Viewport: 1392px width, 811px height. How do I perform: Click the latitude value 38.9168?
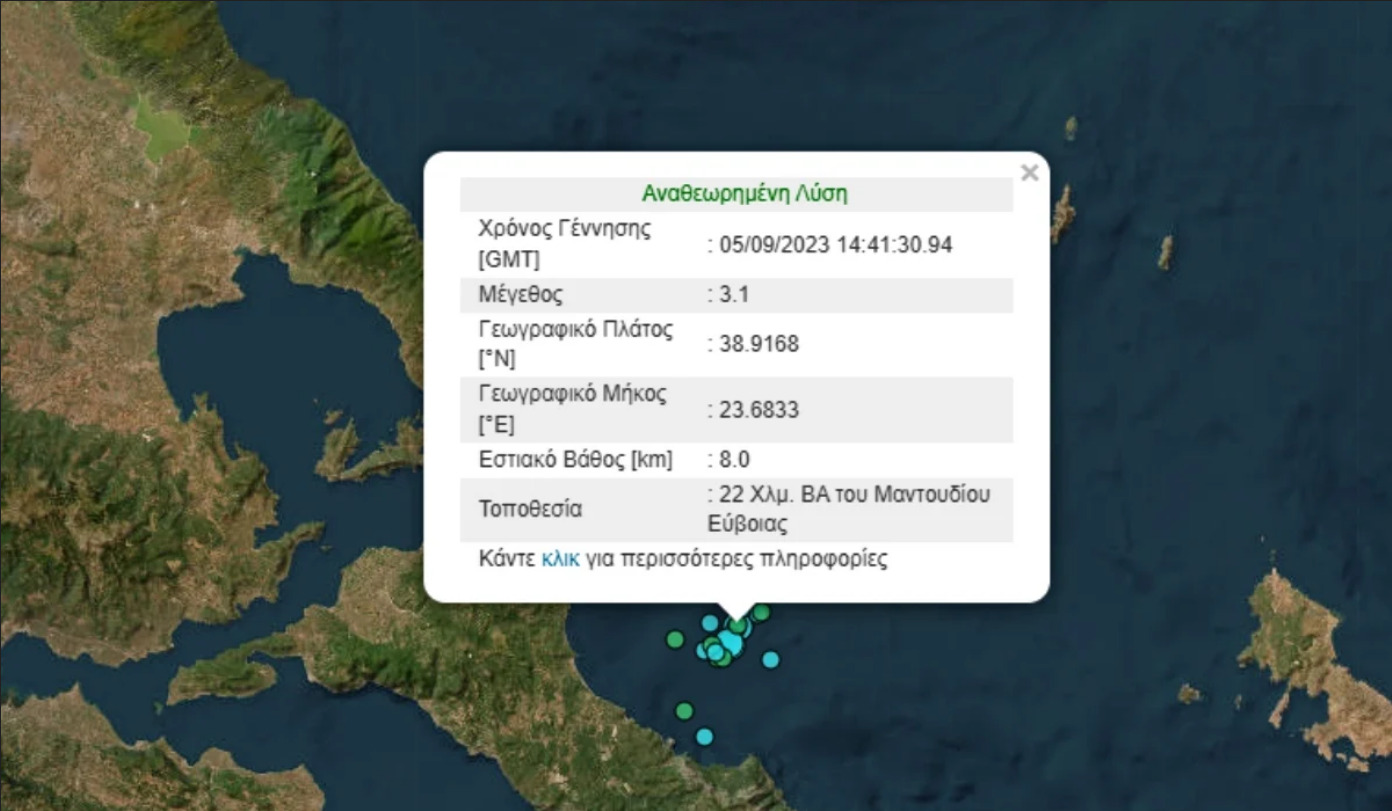(x=757, y=345)
